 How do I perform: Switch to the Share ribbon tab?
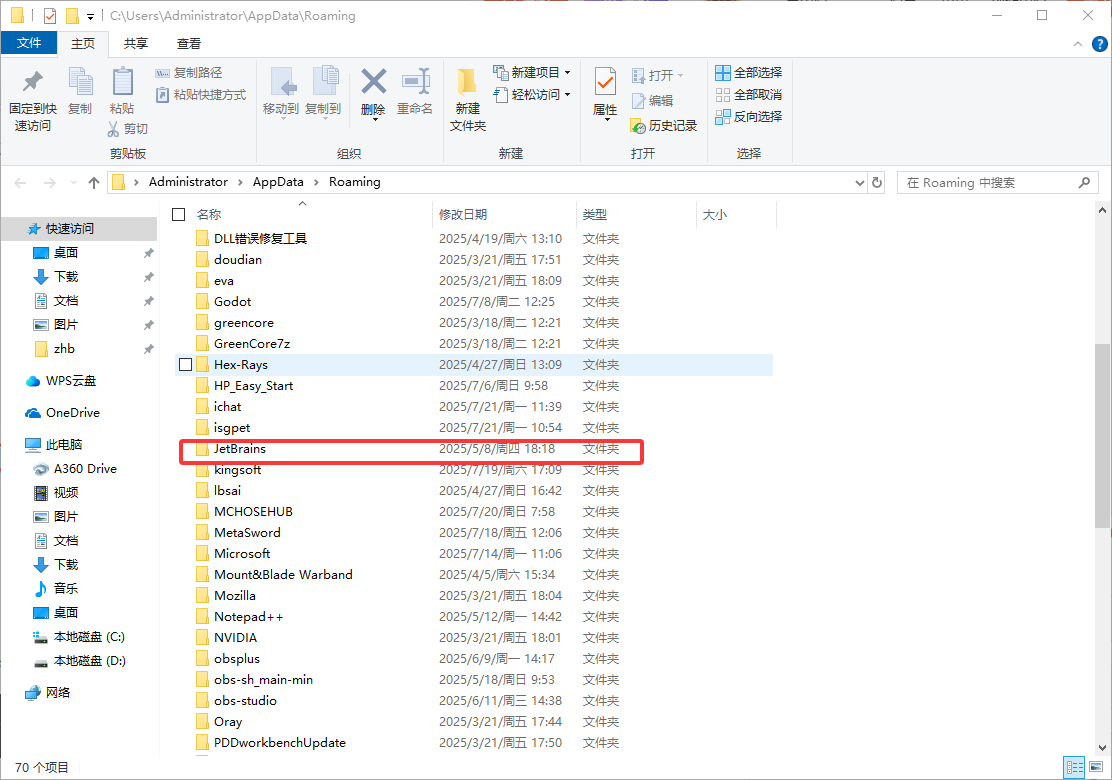(x=135, y=43)
